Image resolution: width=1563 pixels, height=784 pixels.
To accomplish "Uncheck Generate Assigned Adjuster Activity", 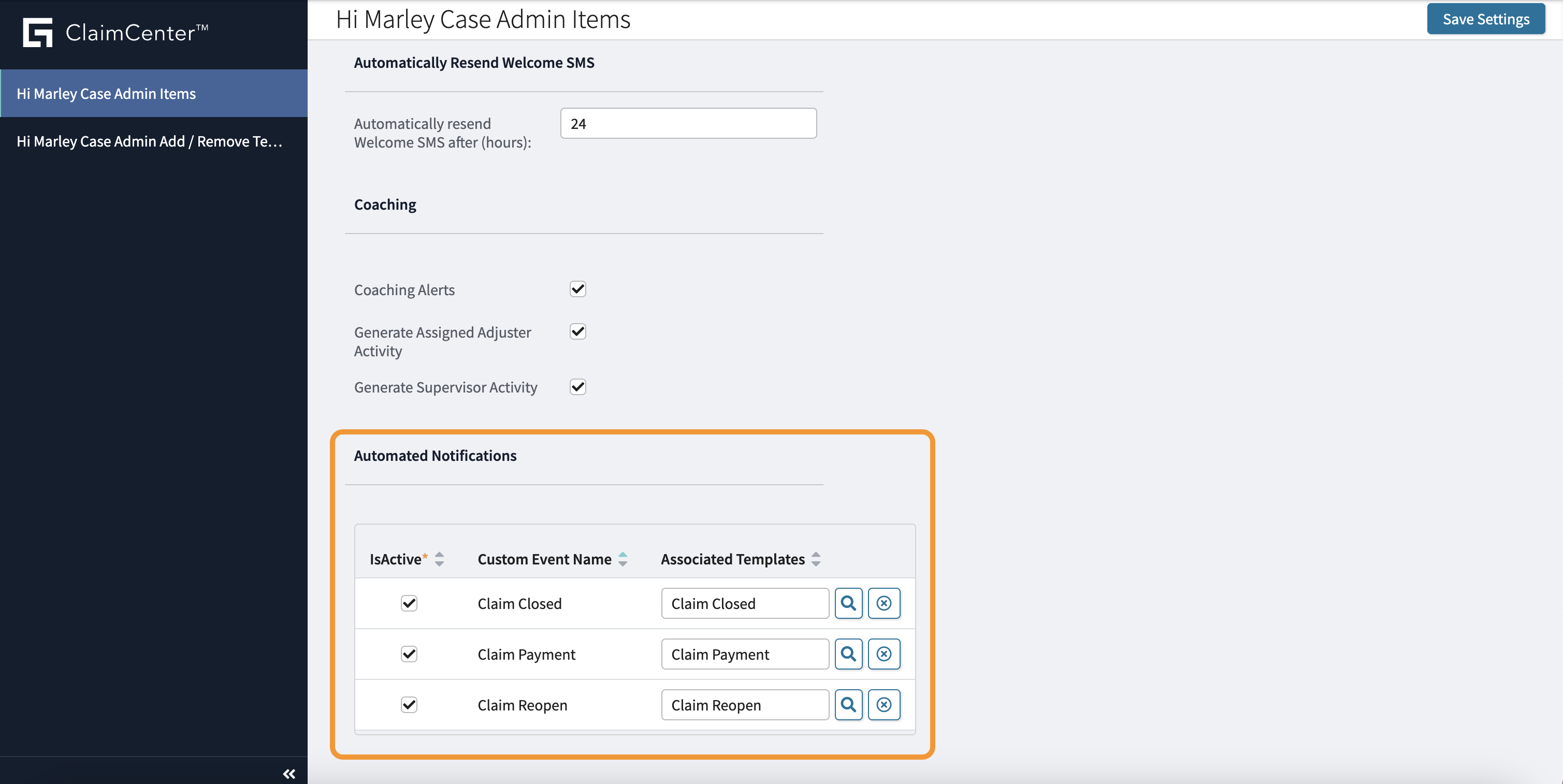I will 577,331.
